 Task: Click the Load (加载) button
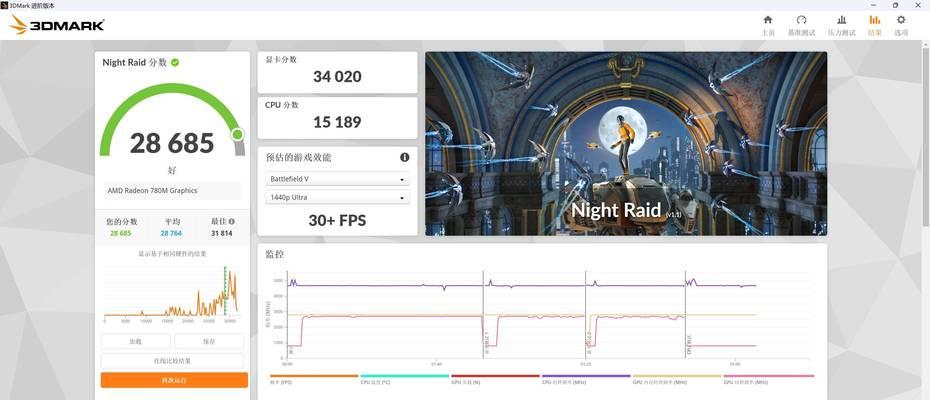[x=136, y=341]
